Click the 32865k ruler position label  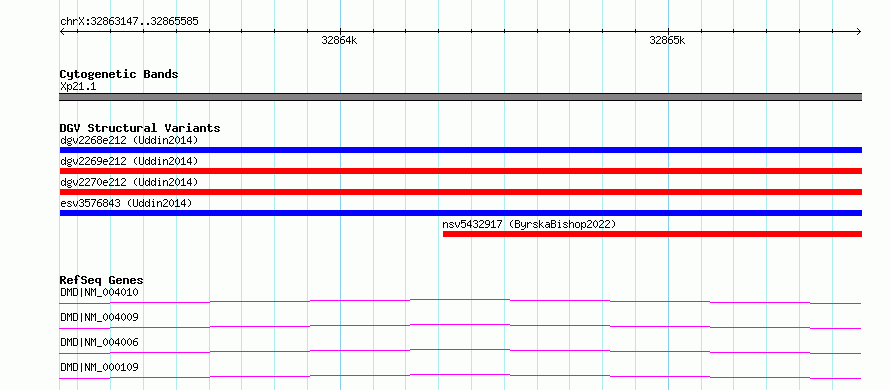(x=667, y=40)
